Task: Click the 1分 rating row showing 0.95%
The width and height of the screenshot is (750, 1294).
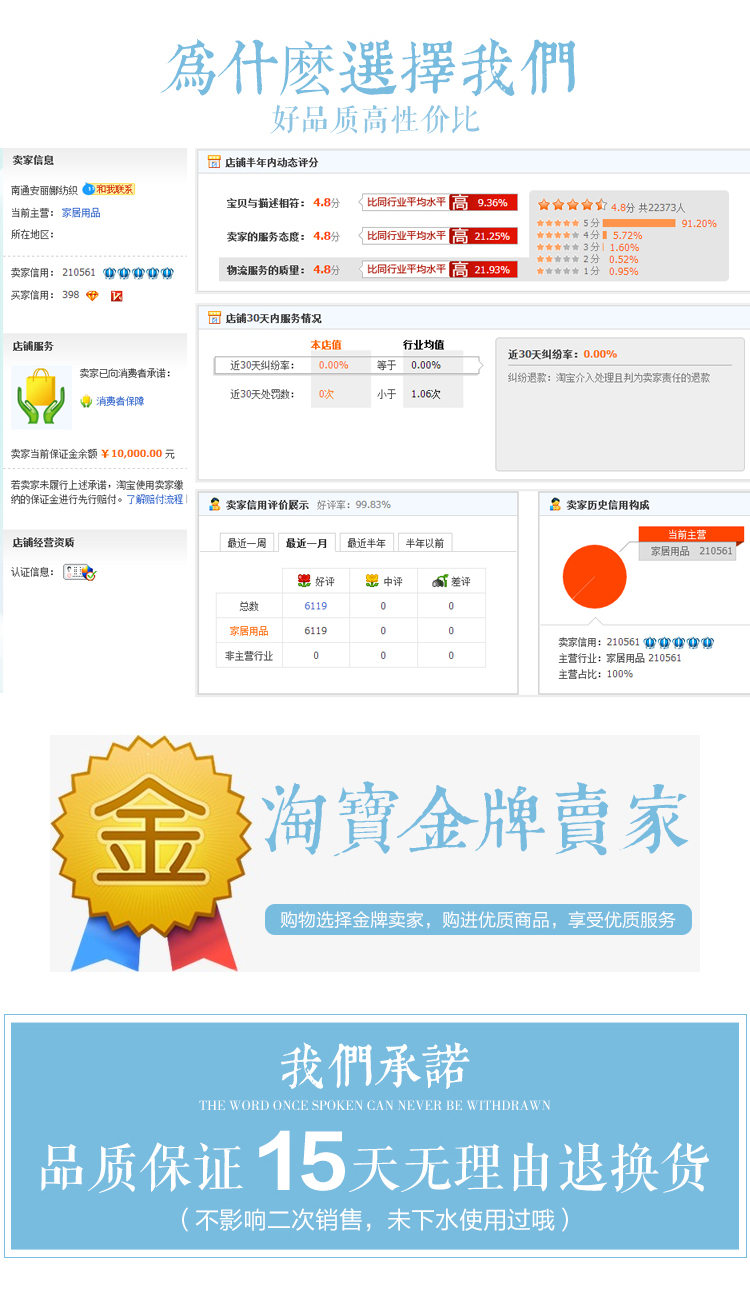Action: [588, 271]
